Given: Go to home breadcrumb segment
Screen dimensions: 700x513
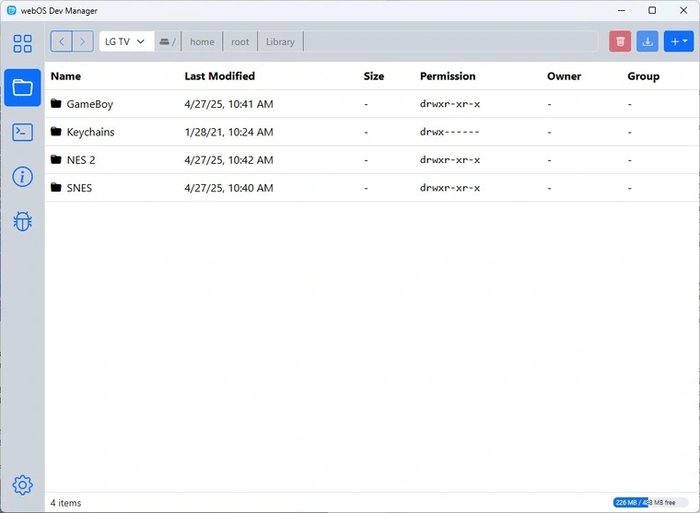Looking at the screenshot, I should (x=202, y=42).
